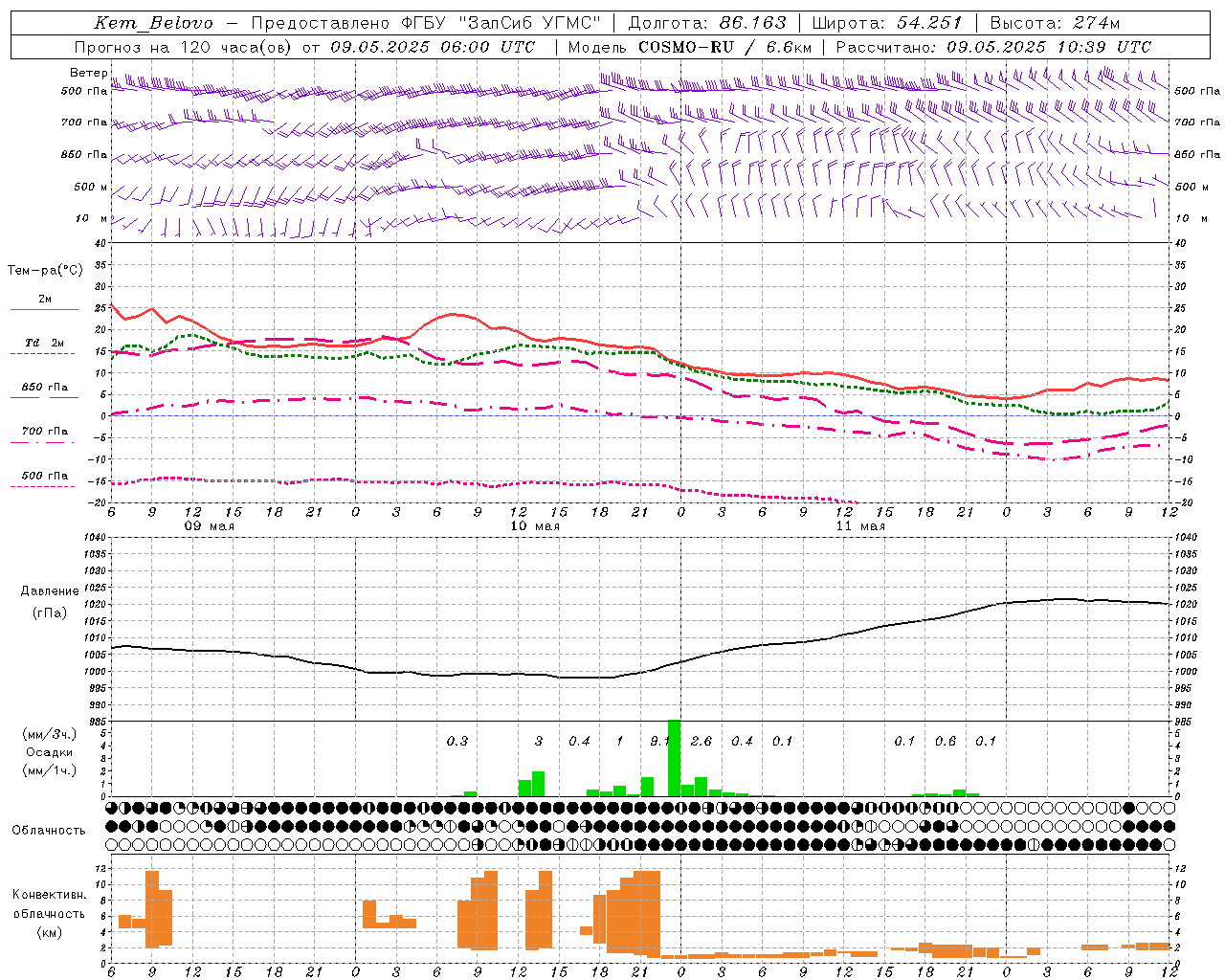Click the 2.6 precipitation total
The height and width of the screenshot is (980, 1225).
tap(701, 741)
